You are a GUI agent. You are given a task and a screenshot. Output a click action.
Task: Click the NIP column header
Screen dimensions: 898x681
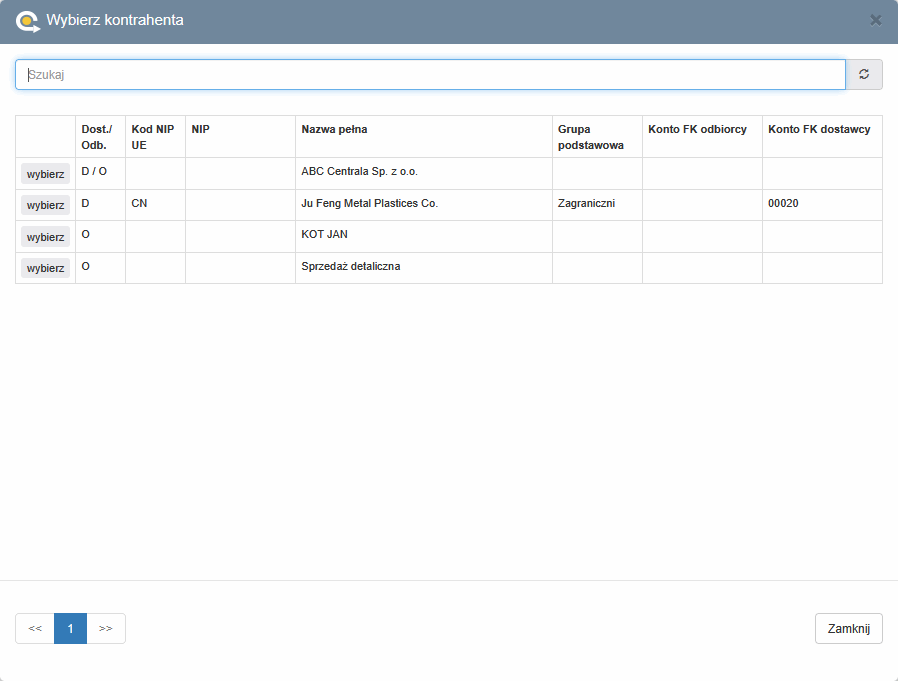(x=201, y=129)
